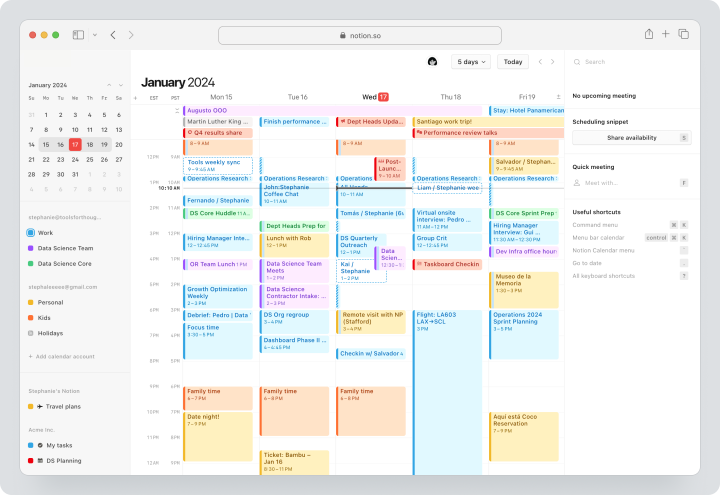Image resolution: width=720 pixels, height=495 pixels.
Task: Click the browser share icon
Action: 648,34
